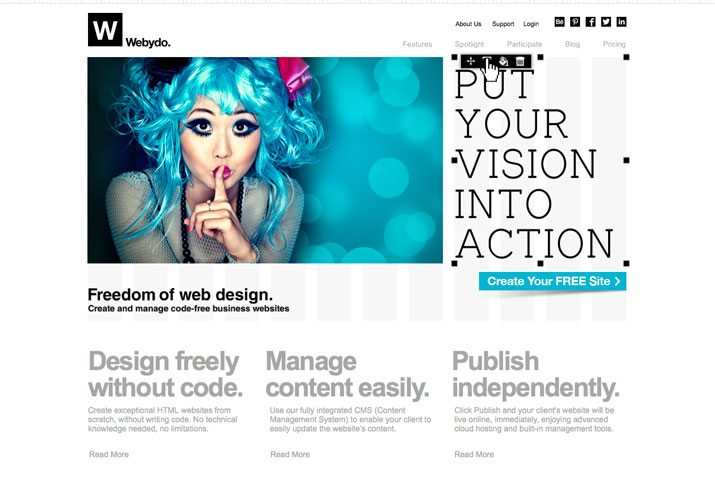
Task: Open the Support link
Action: 503,24
